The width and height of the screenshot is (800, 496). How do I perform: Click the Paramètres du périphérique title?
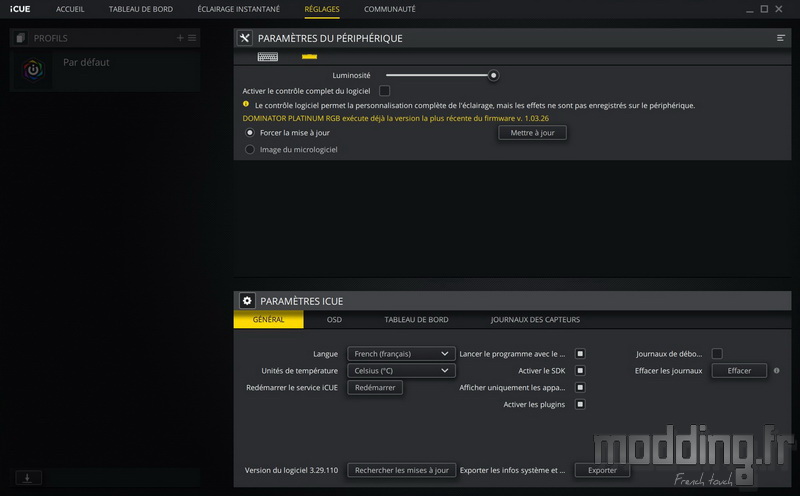coord(330,38)
